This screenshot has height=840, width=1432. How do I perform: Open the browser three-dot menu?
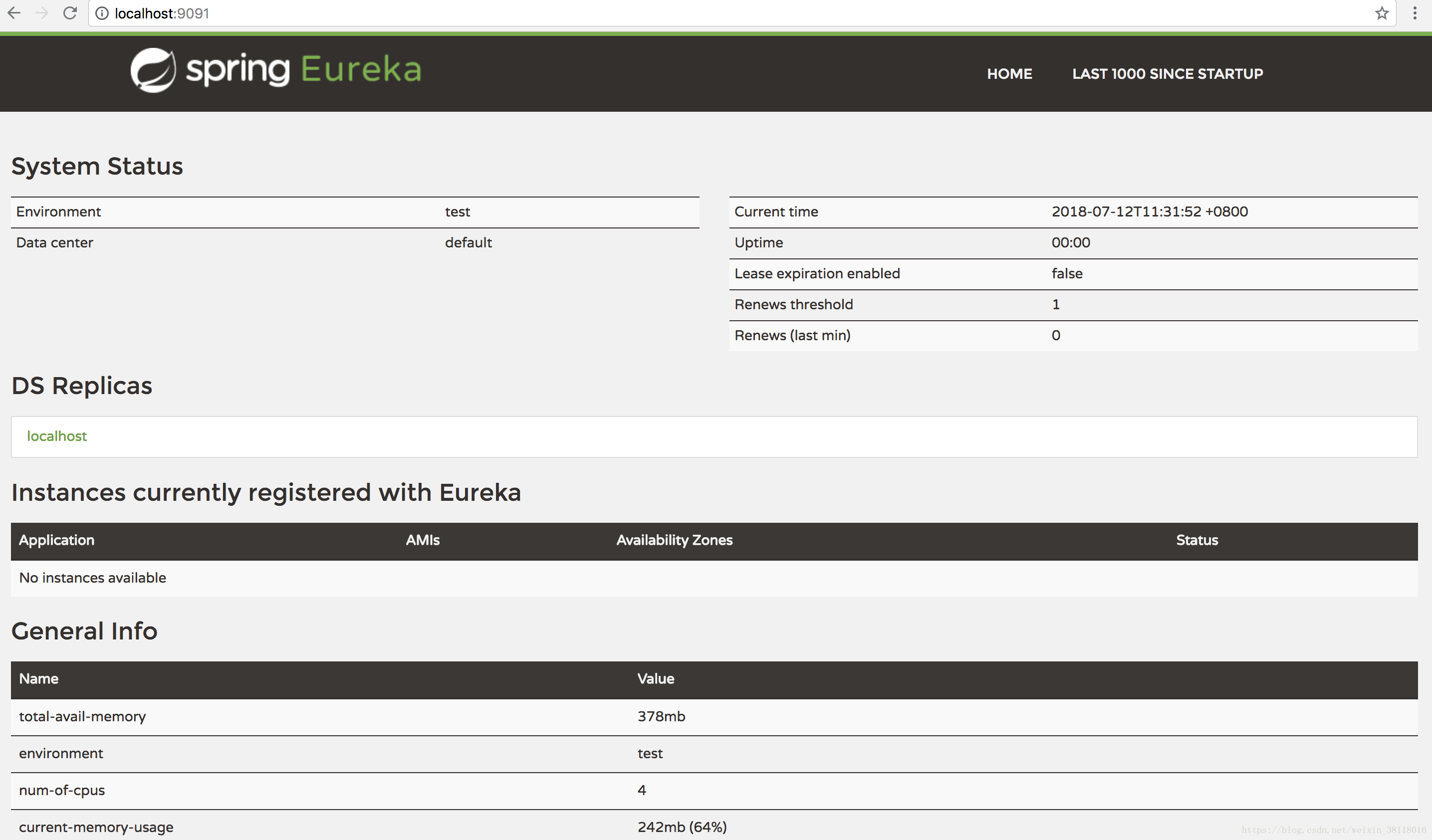(x=1415, y=13)
